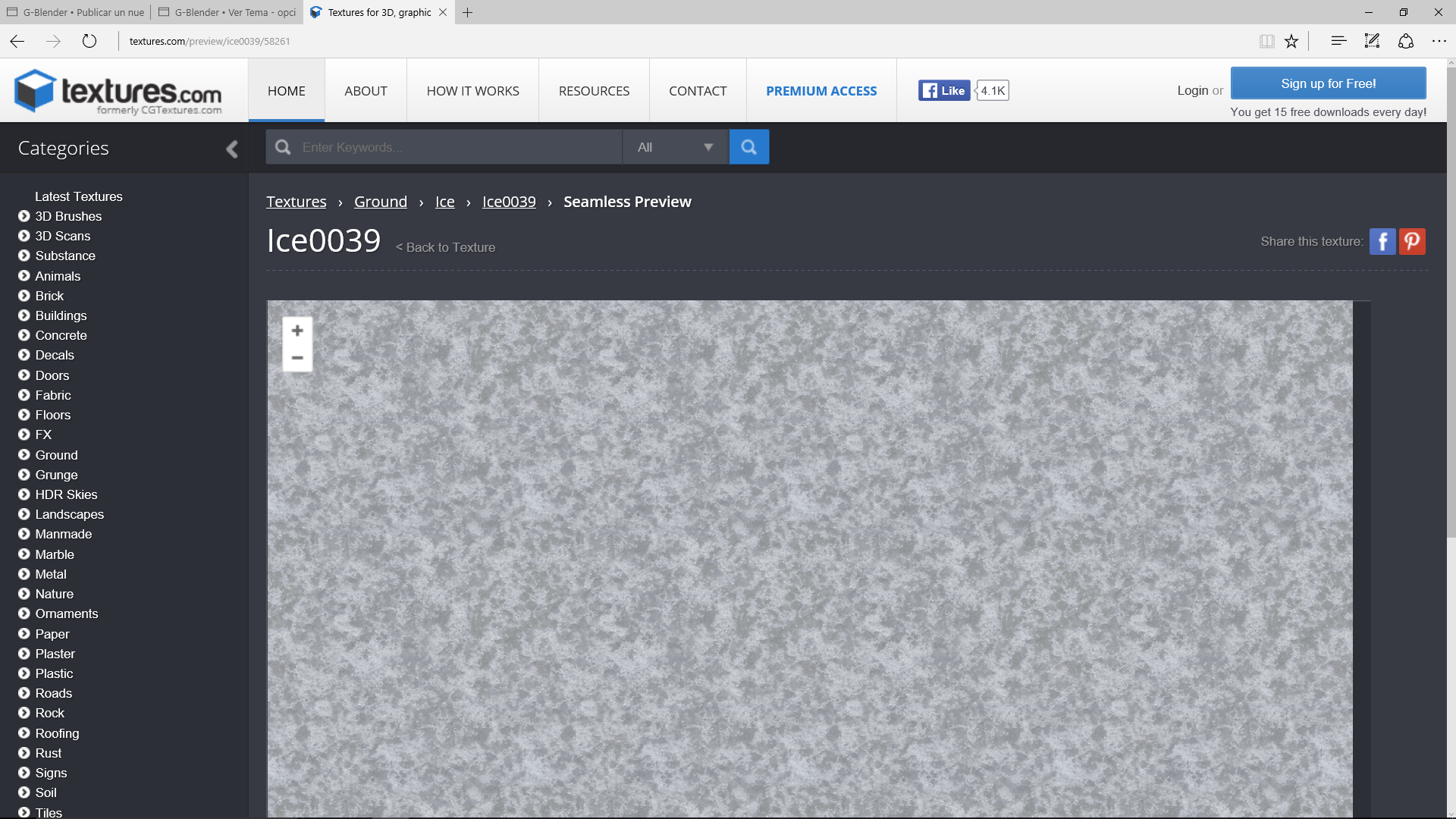
Task: Follow the Back to Texture link
Action: (x=445, y=247)
